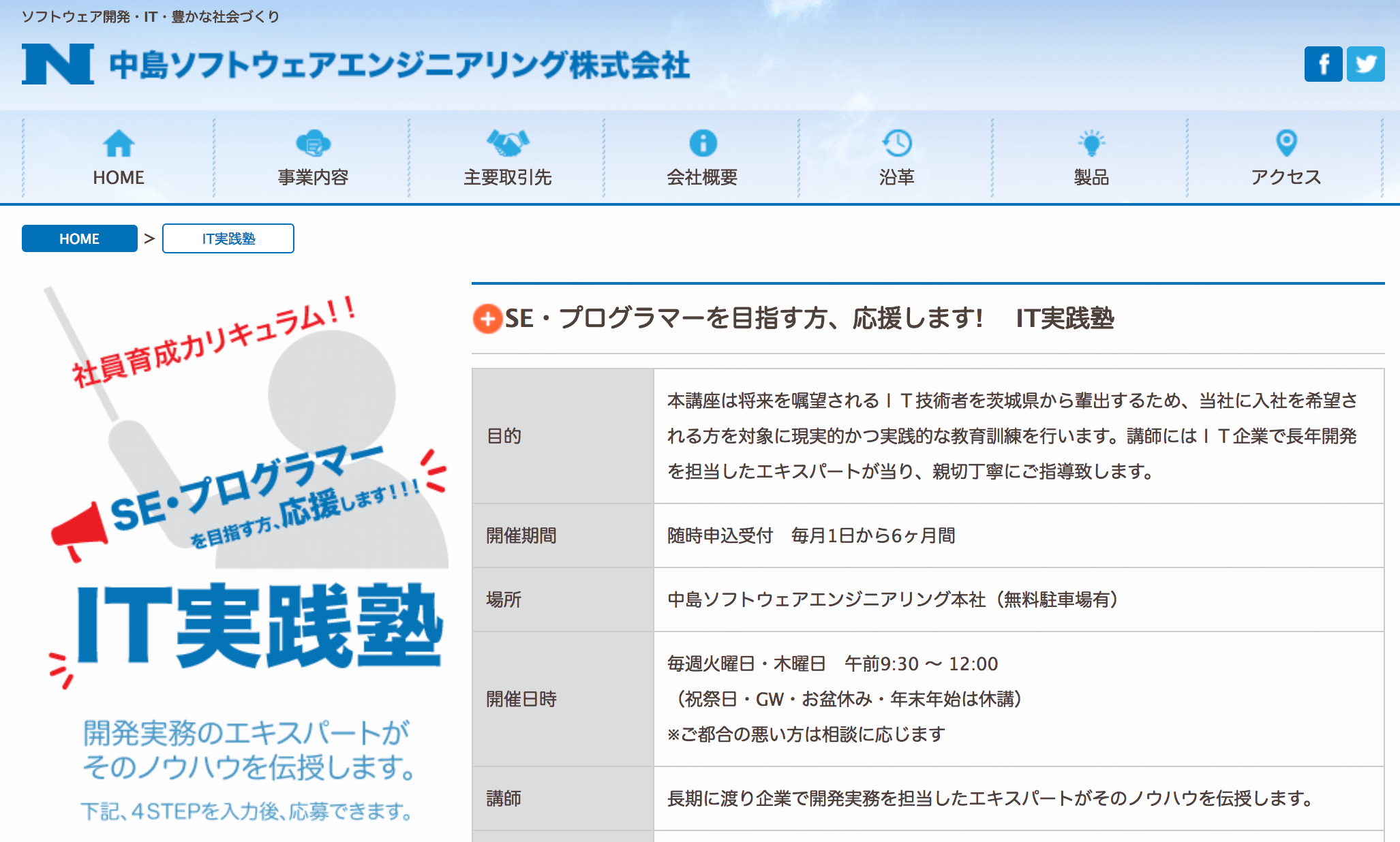The width and height of the screenshot is (1400, 842).
Task: Click the Facebook icon in the header
Action: pos(1323,64)
